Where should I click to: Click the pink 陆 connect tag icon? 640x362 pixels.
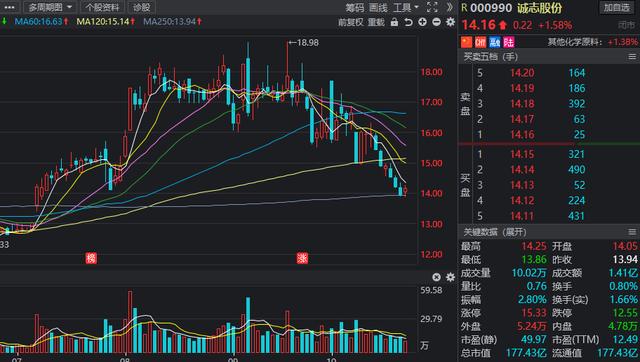509,42
